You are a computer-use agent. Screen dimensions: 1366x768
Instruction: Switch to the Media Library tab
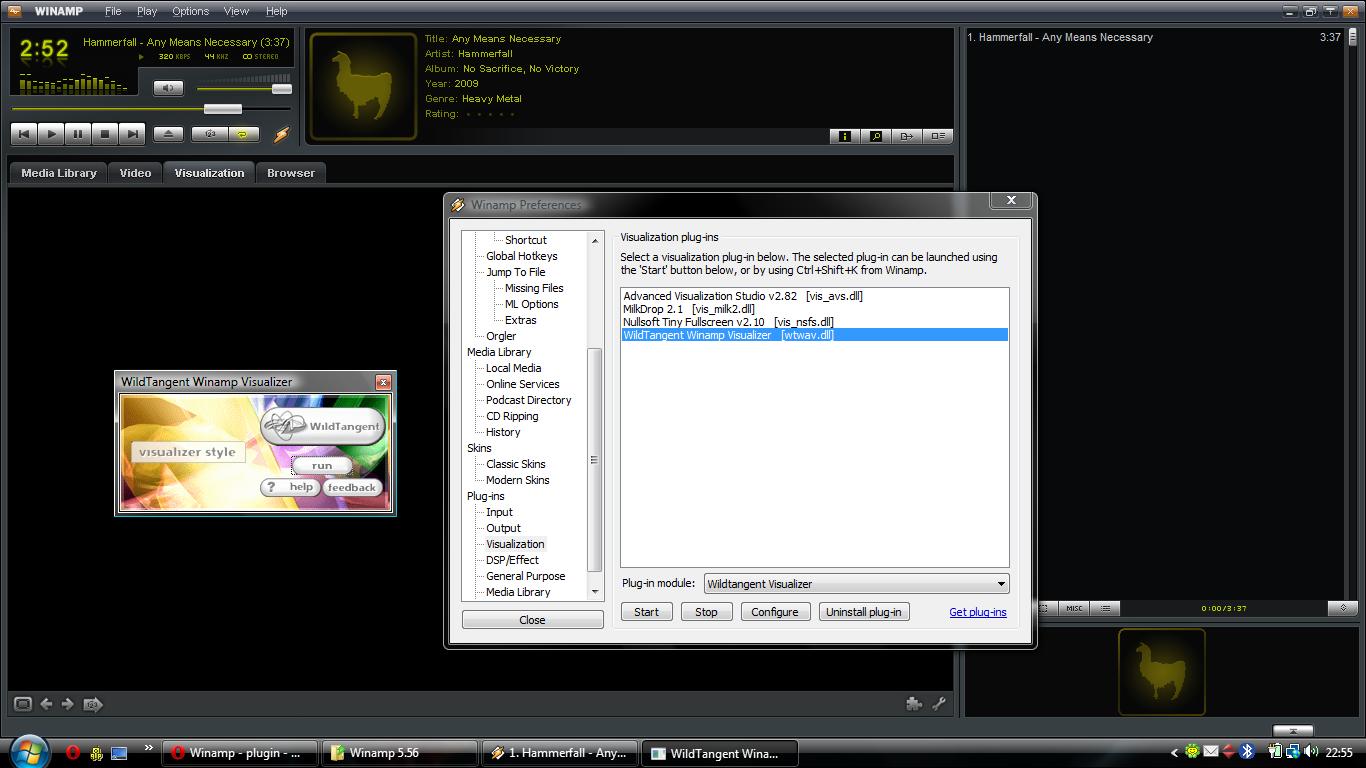click(x=59, y=173)
